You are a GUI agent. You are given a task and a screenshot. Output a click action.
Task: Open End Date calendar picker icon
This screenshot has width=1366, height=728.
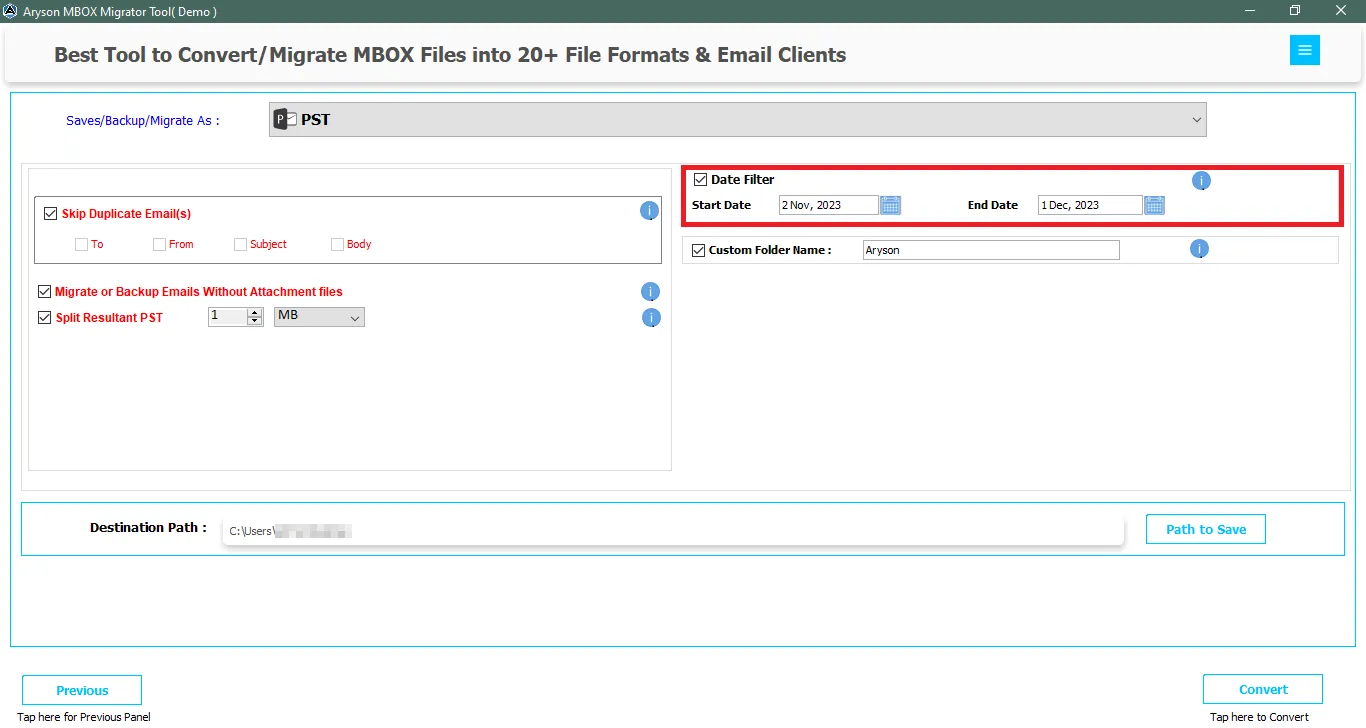(x=1154, y=205)
